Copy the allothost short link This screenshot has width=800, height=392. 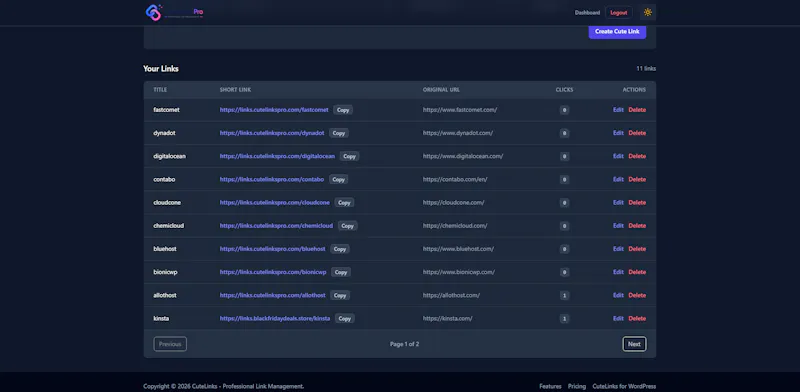[x=340, y=296]
